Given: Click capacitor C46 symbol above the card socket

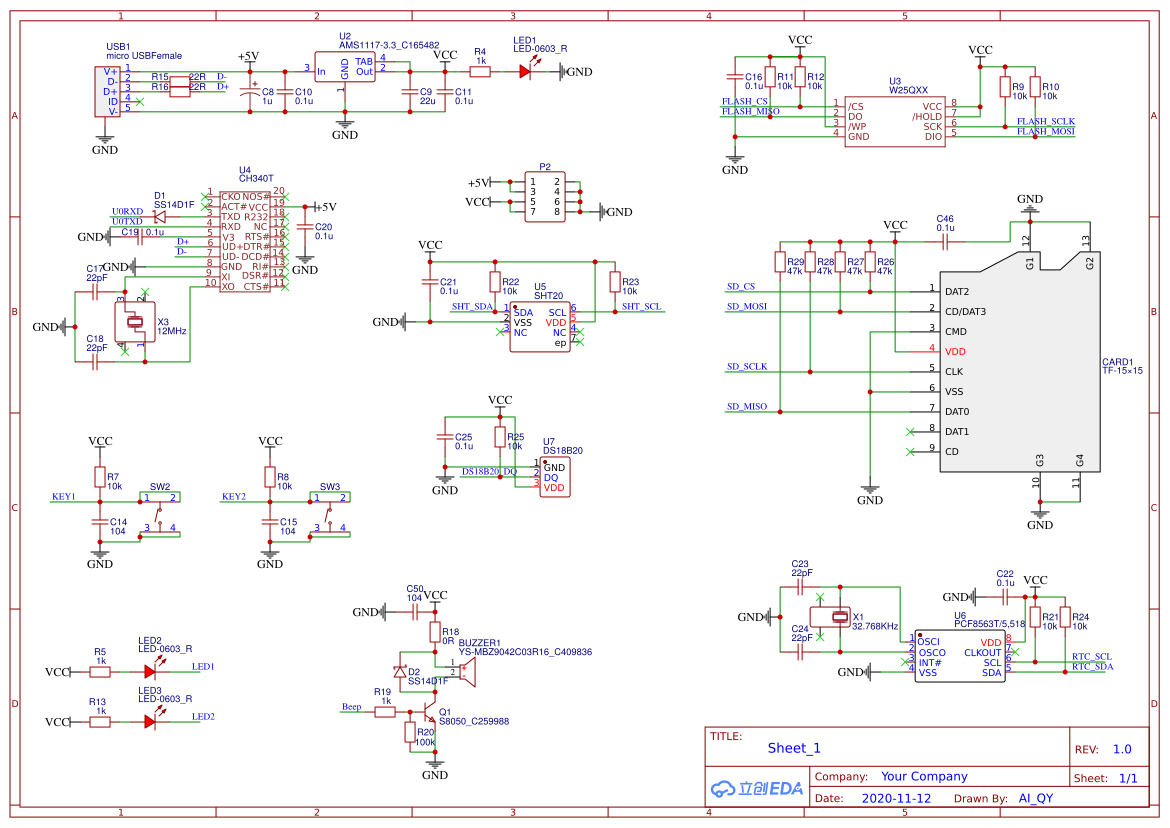Looking at the screenshot, I should coord(945,242).
